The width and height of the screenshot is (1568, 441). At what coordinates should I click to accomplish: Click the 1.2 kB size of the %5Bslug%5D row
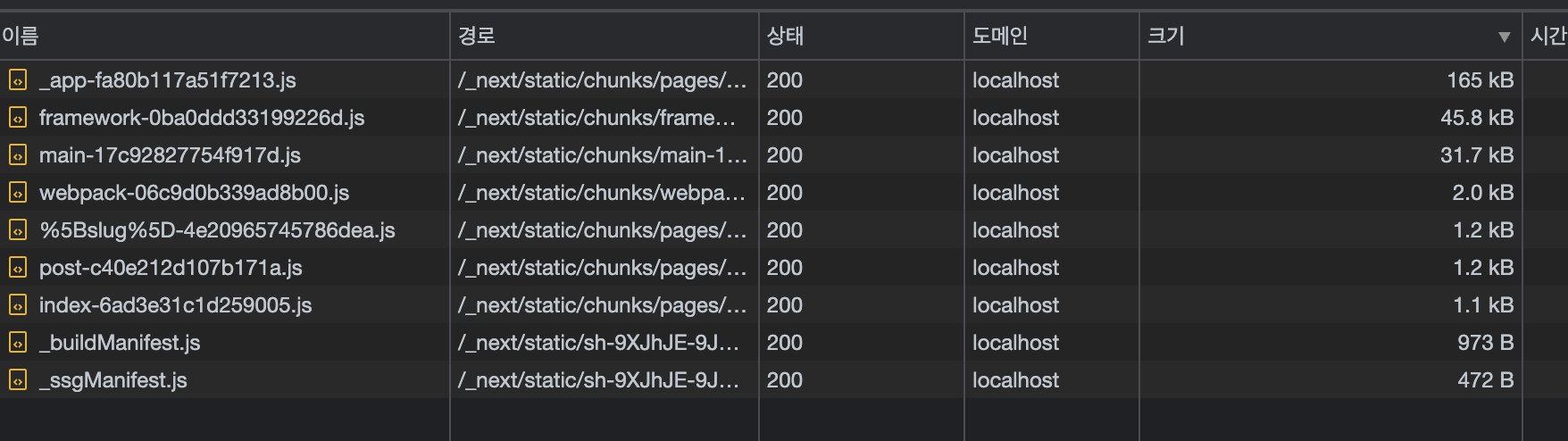pyautogui.click(x=1483, y=230)
